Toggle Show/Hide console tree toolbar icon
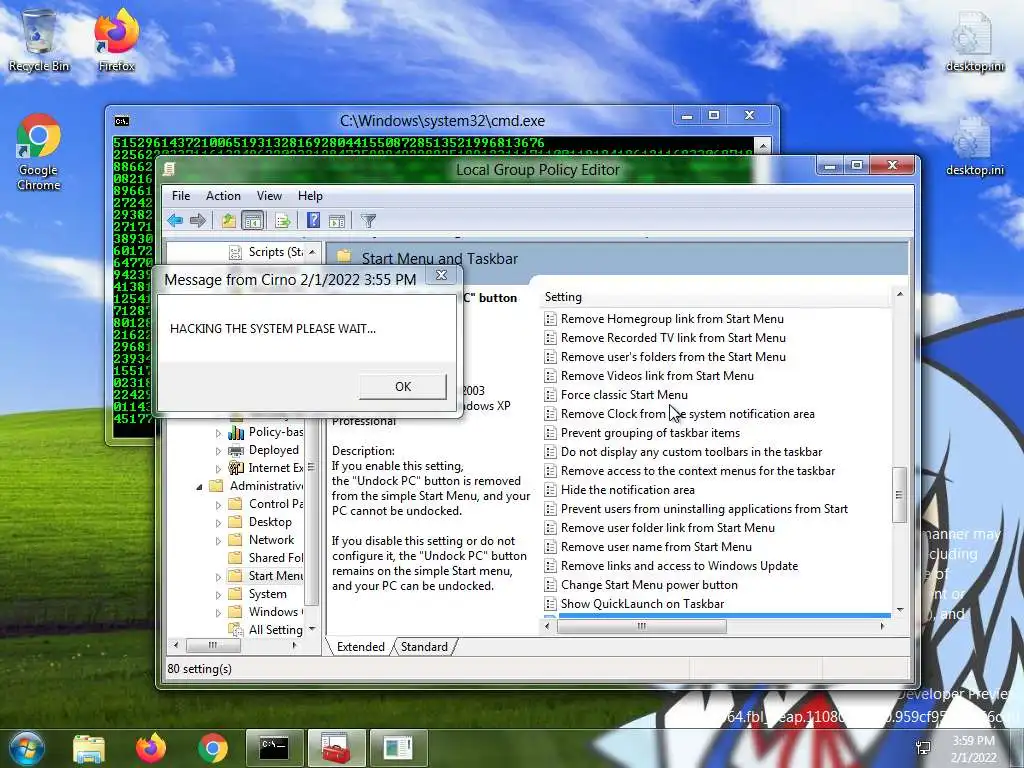1024x768 pixels. point(252,221)
